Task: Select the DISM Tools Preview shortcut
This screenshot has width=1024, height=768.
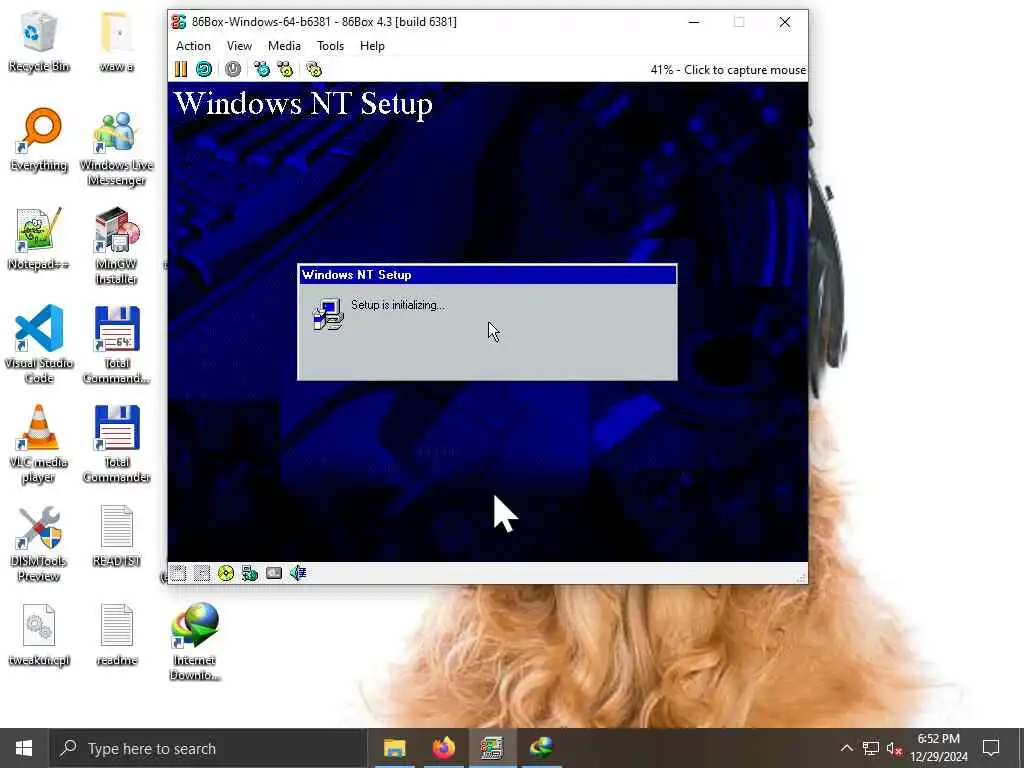Action: (x=39, y=543)
